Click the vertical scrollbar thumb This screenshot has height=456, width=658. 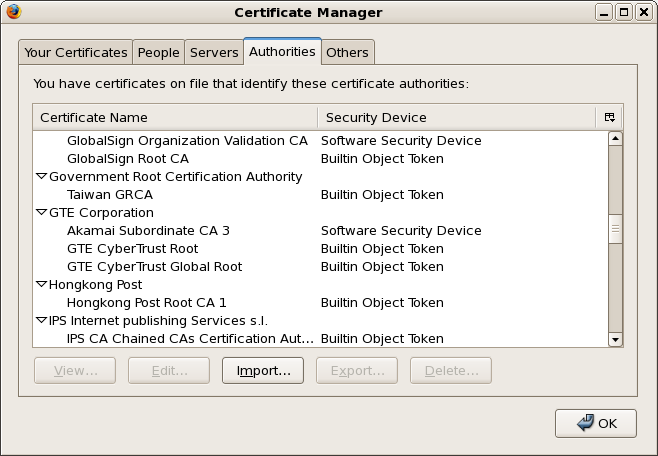point(615,230)
